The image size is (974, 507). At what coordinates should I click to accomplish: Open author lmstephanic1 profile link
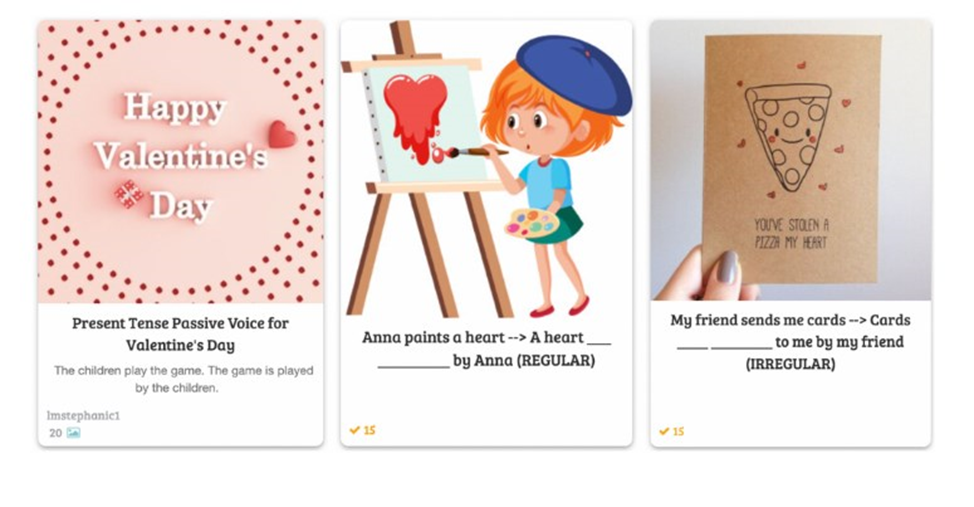coord(83,415)
